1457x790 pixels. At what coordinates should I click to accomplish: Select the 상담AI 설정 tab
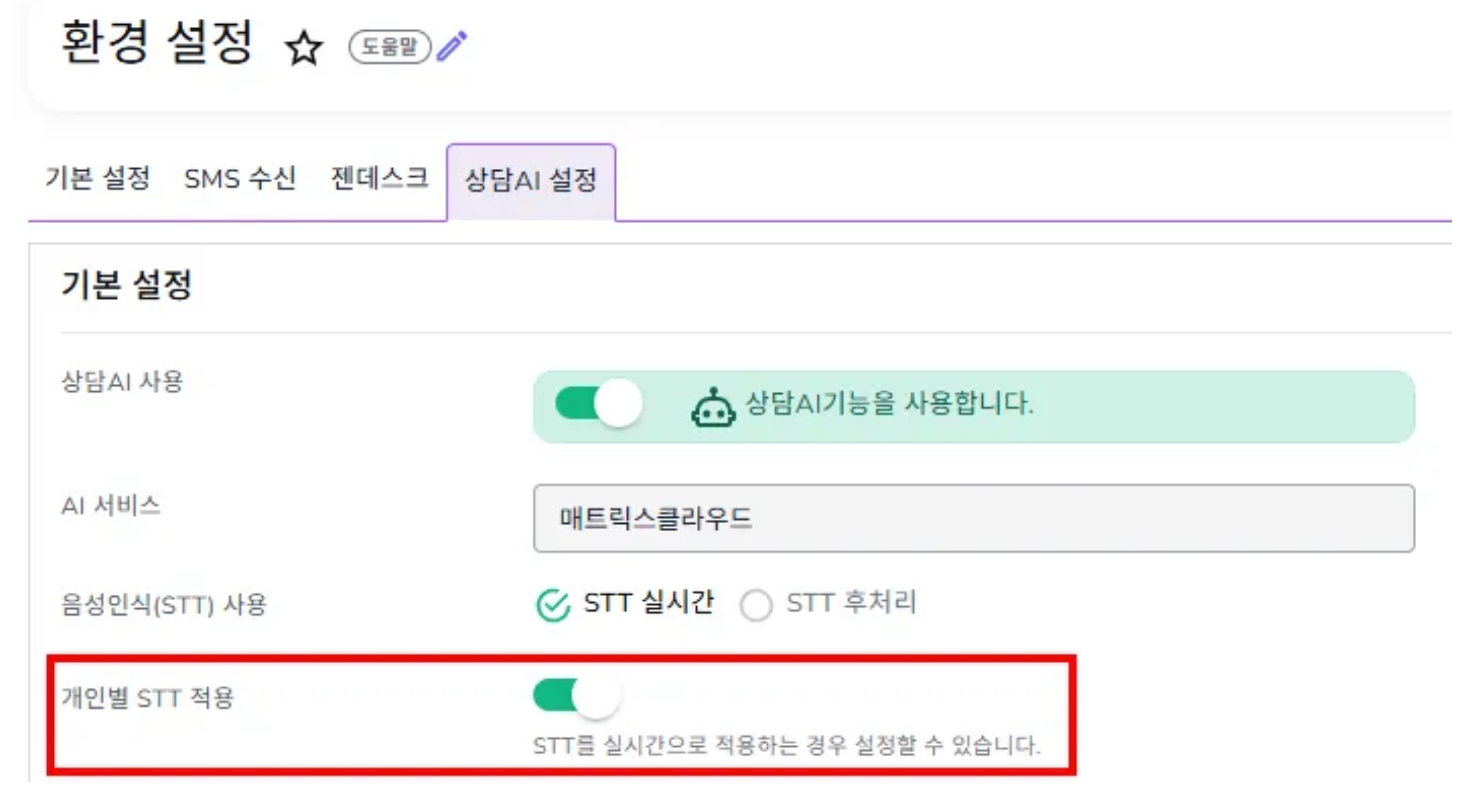[x=530, y=182]
